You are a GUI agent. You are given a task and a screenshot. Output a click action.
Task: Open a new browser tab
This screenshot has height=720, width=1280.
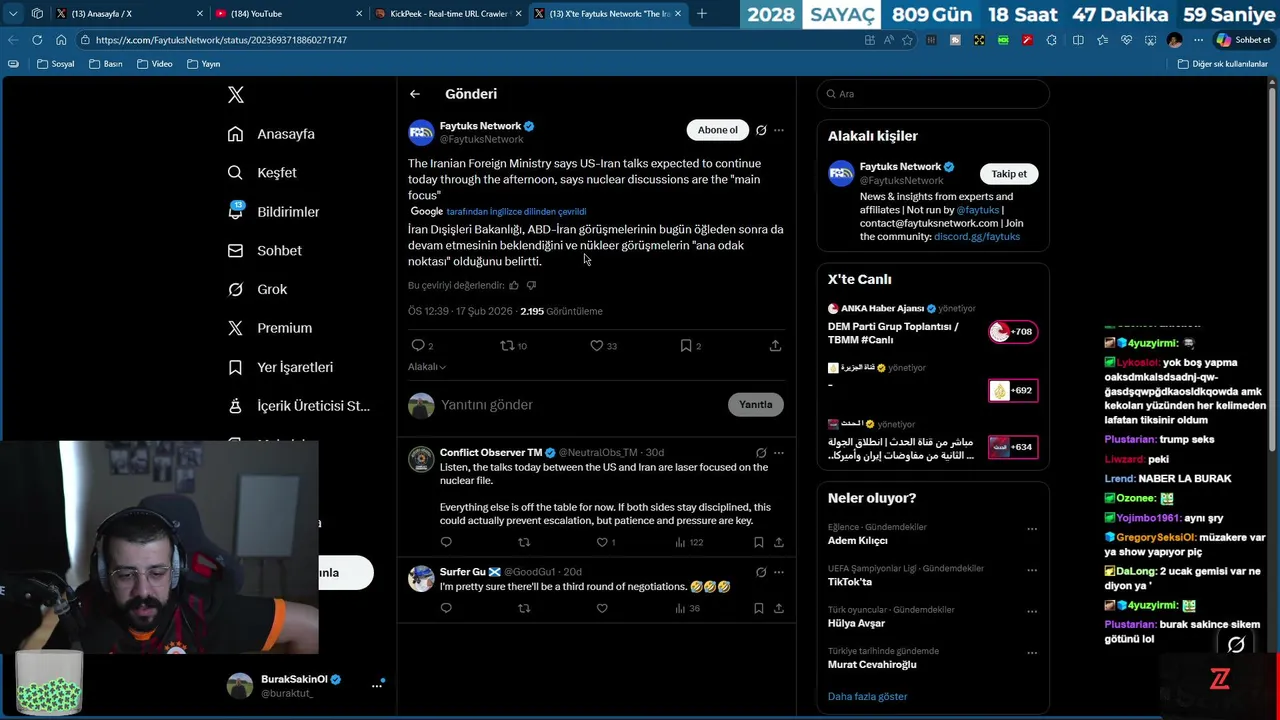[702, 14]
